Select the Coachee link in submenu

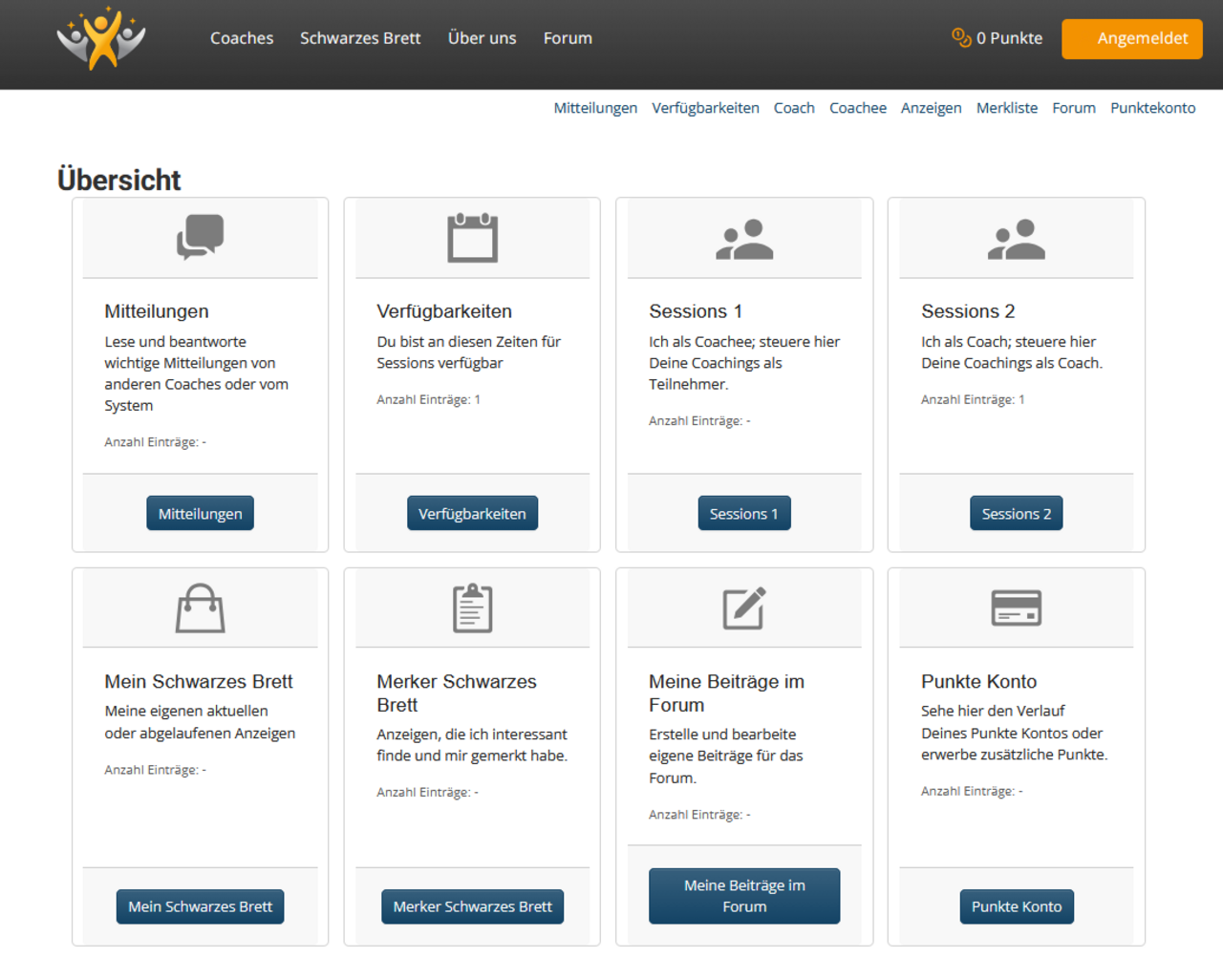(x=857, y=108)
